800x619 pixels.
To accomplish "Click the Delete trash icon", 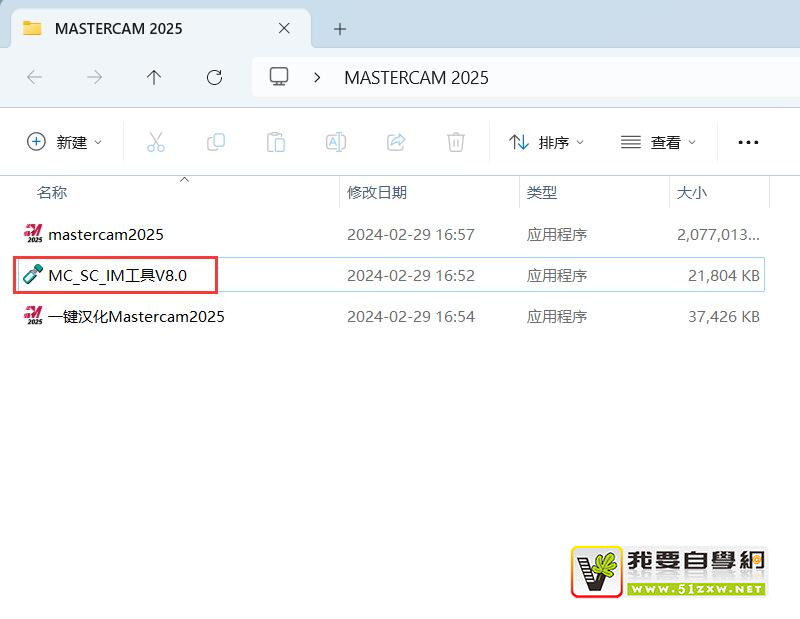I will [456, 142].
